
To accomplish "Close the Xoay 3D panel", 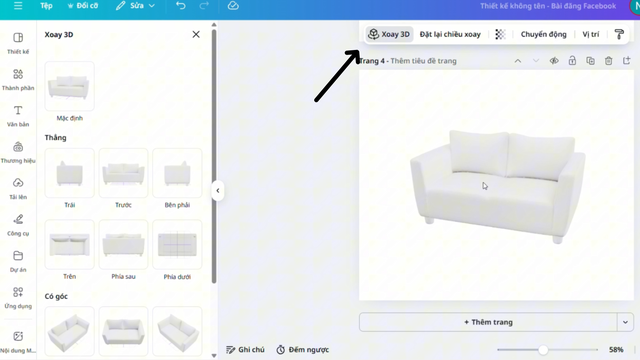I will (x=196, y=34).
